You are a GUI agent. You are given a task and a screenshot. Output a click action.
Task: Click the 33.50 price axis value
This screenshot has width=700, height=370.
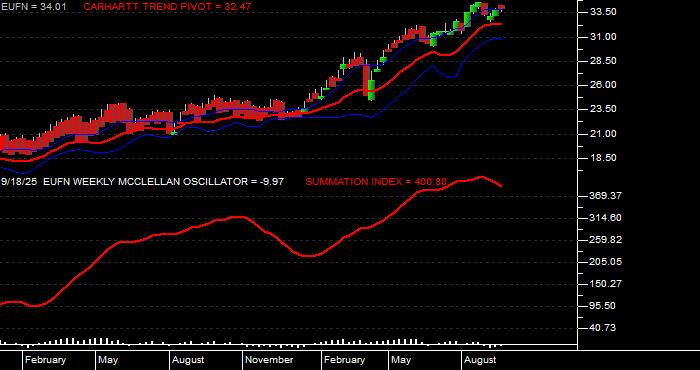click(x=604, y=12)
